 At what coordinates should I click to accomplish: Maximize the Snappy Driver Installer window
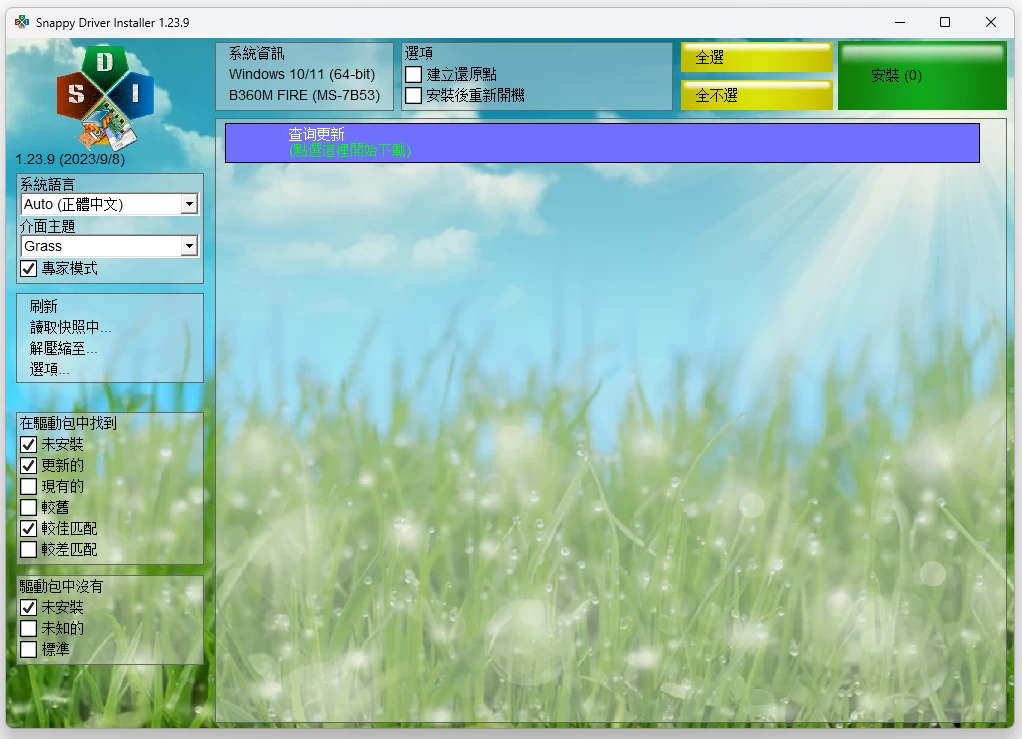[x=944, y=22]
